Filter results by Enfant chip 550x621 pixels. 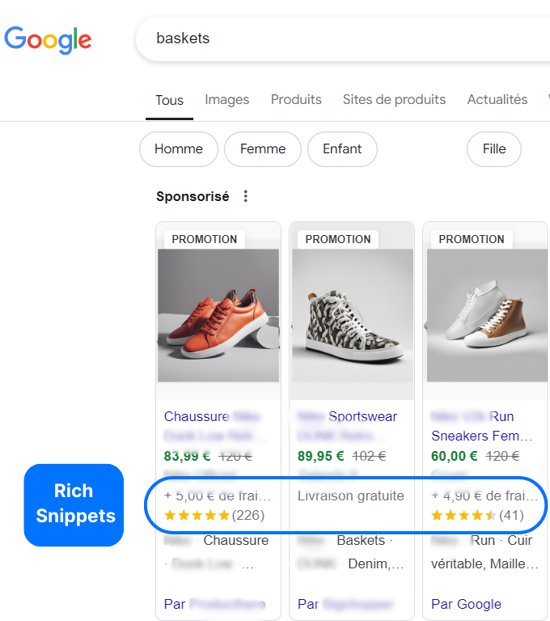coord(342,149)
